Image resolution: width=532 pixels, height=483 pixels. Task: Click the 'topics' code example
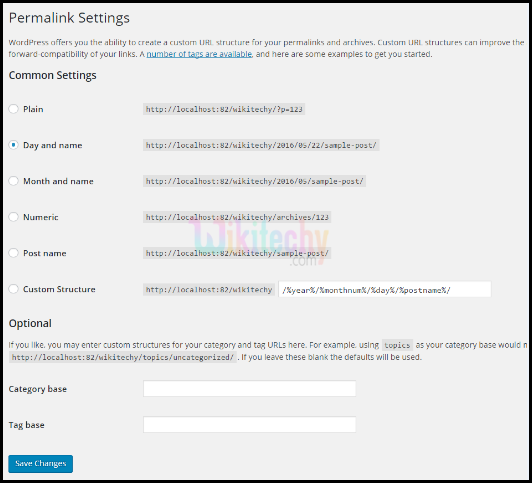coord(397,345)
